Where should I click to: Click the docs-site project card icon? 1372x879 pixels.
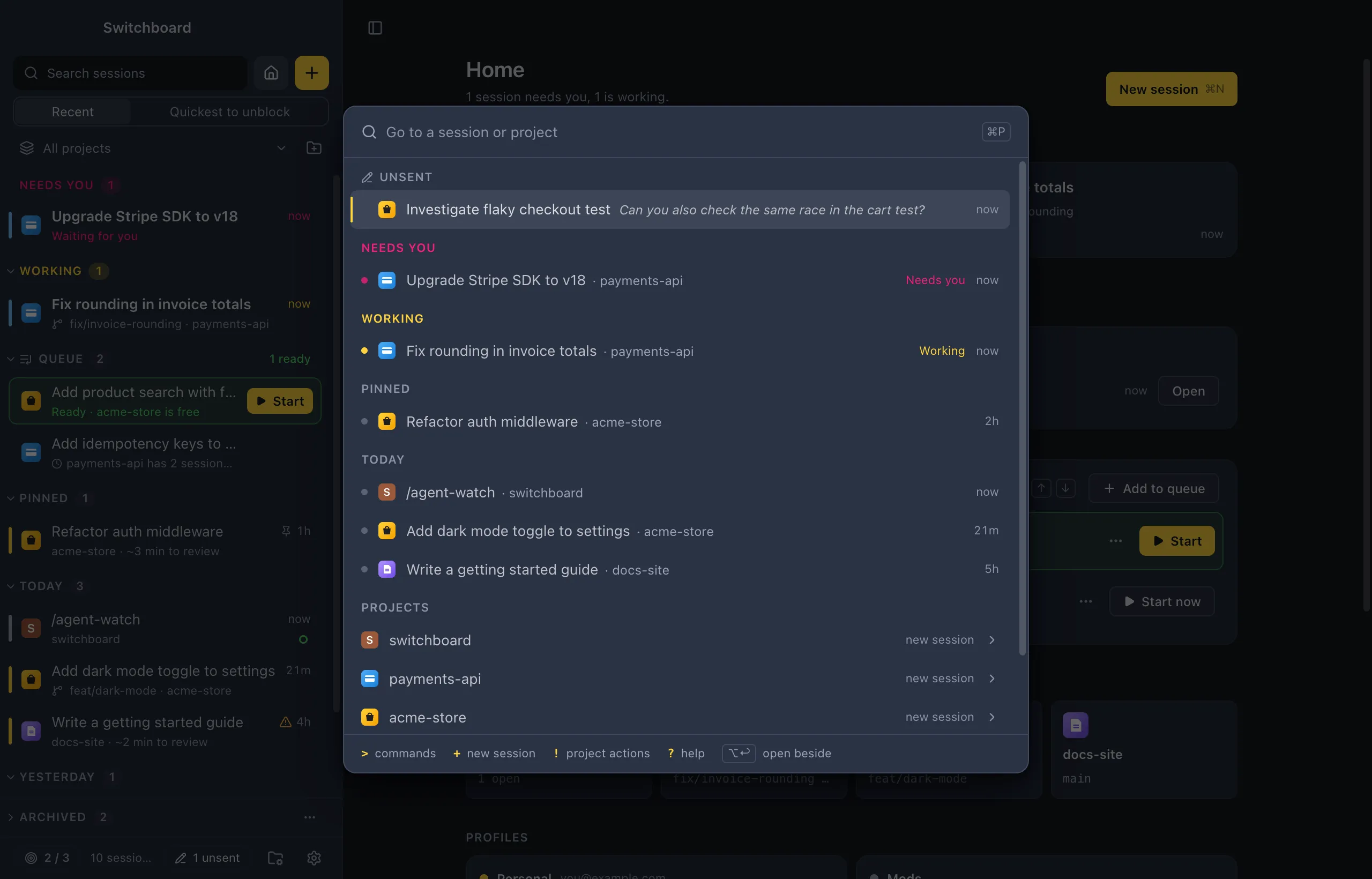pyautogui.click(x=1075, y=725)
